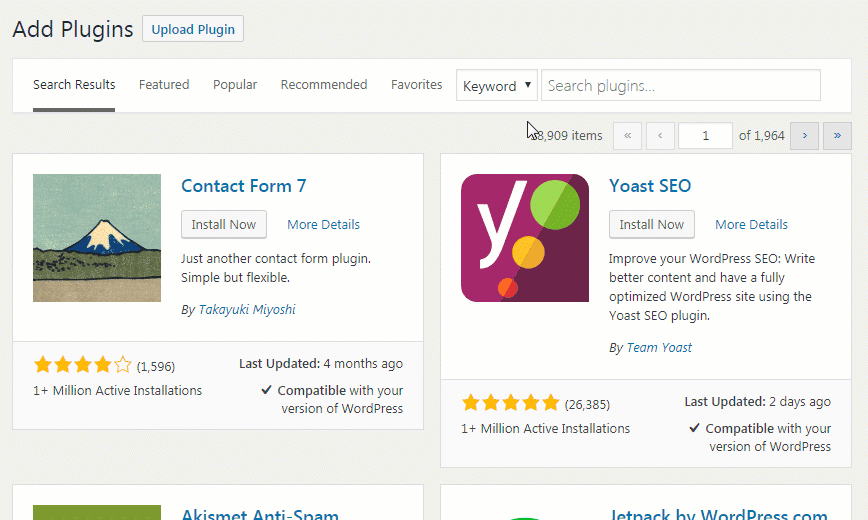The height and width of the screenshot is (520, 868).
Task: Open author Takayuki Miyoshi link
Action: pyautogui.click(x=247, y=310)
